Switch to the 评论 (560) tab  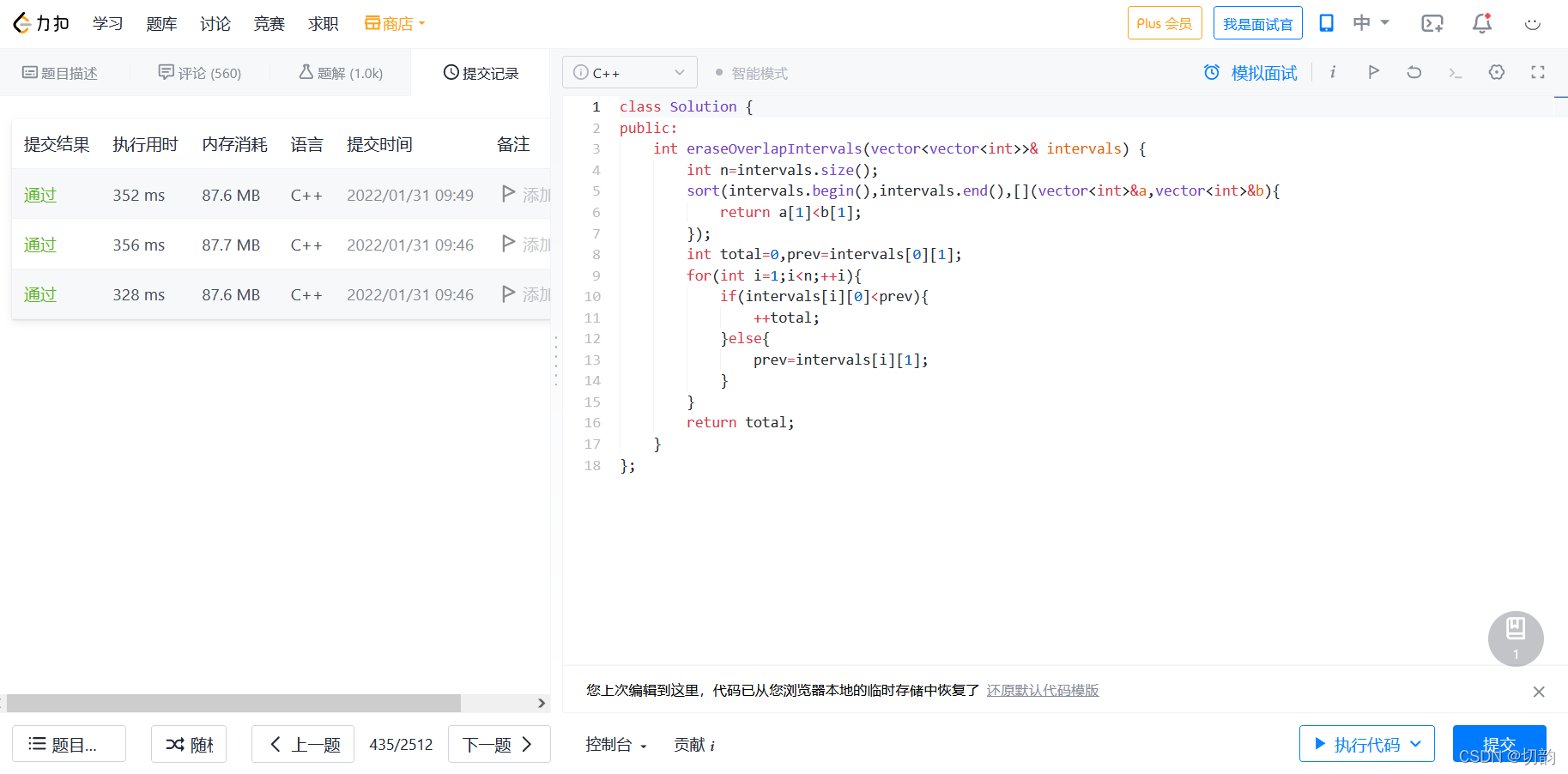[200, 73]
